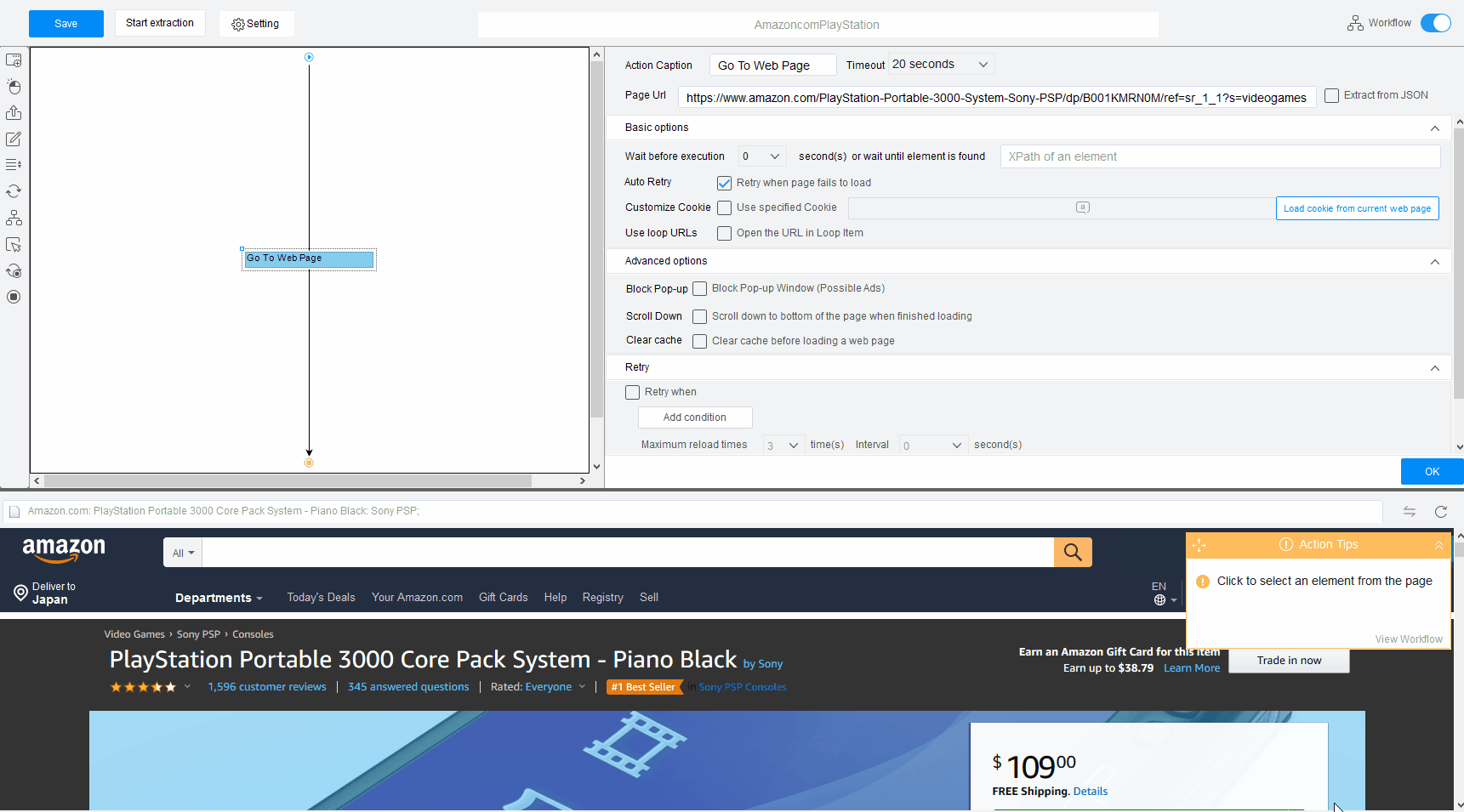
Task: Select the Enter Text pencil icon
Action: [14, 139]
